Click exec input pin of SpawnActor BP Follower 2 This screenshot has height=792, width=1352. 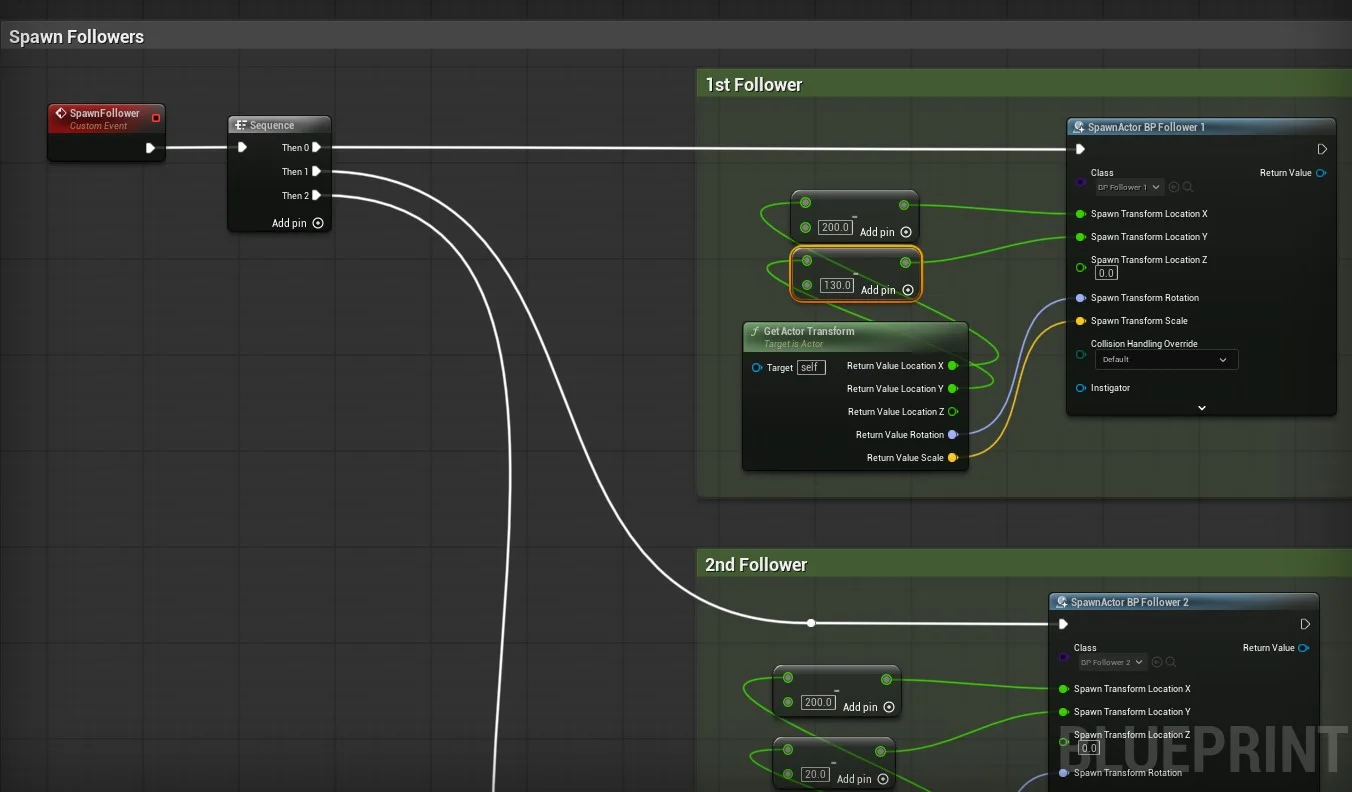[x=1063, y=624]
